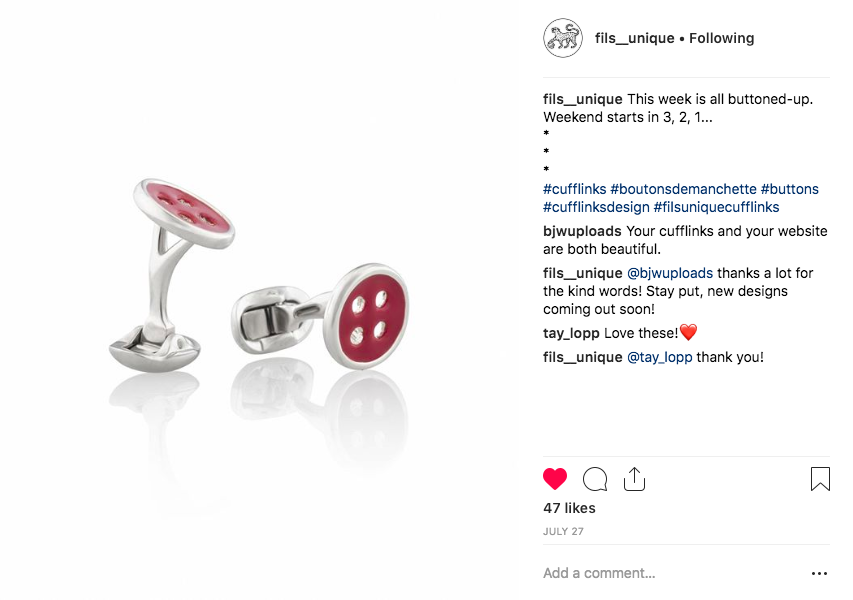The height and width of the screenshot is (600, 853).
Task: Open the three-dot more options menu
Action: (819, 573)
